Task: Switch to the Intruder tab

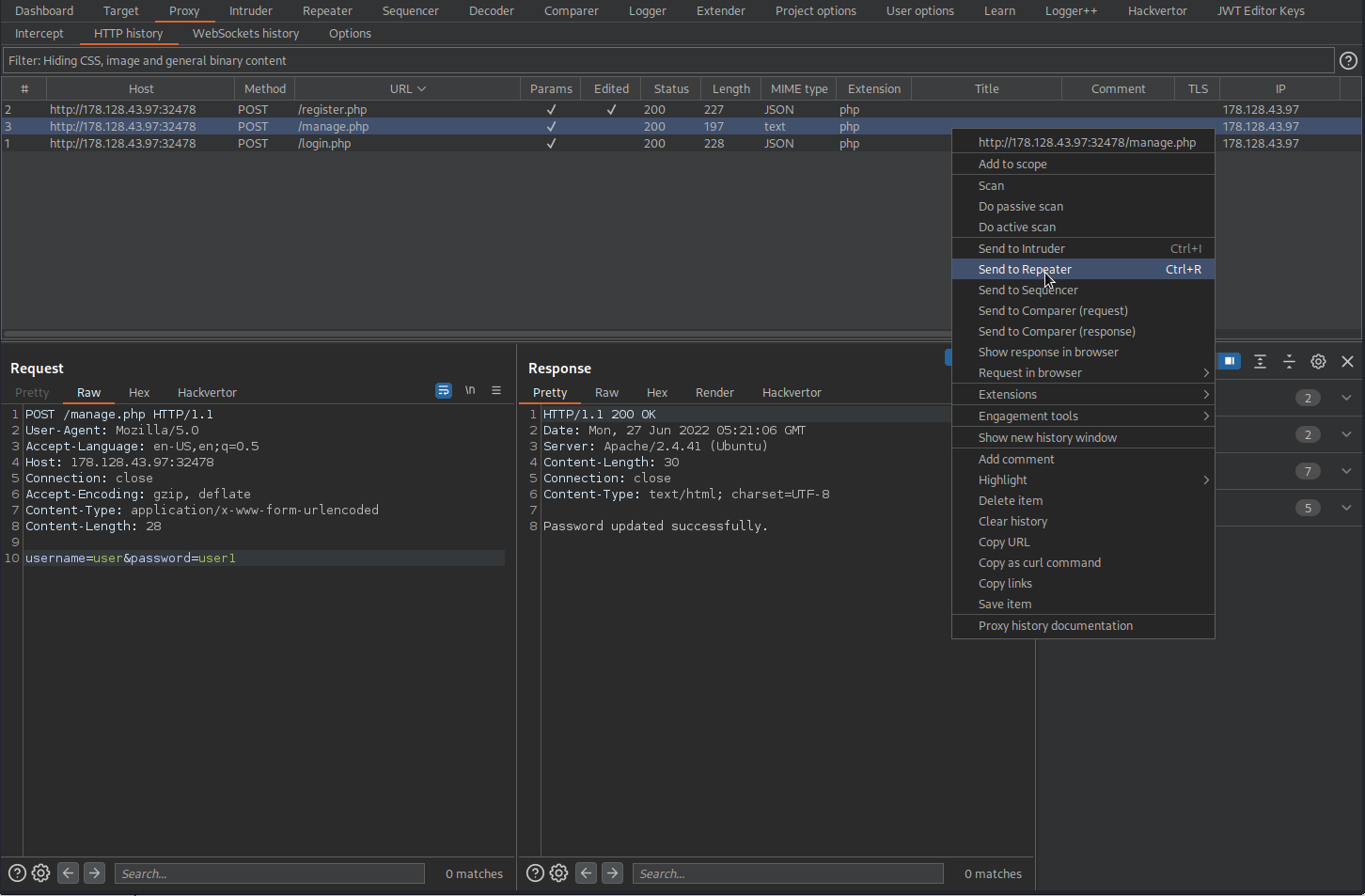Action: [251, 11]
